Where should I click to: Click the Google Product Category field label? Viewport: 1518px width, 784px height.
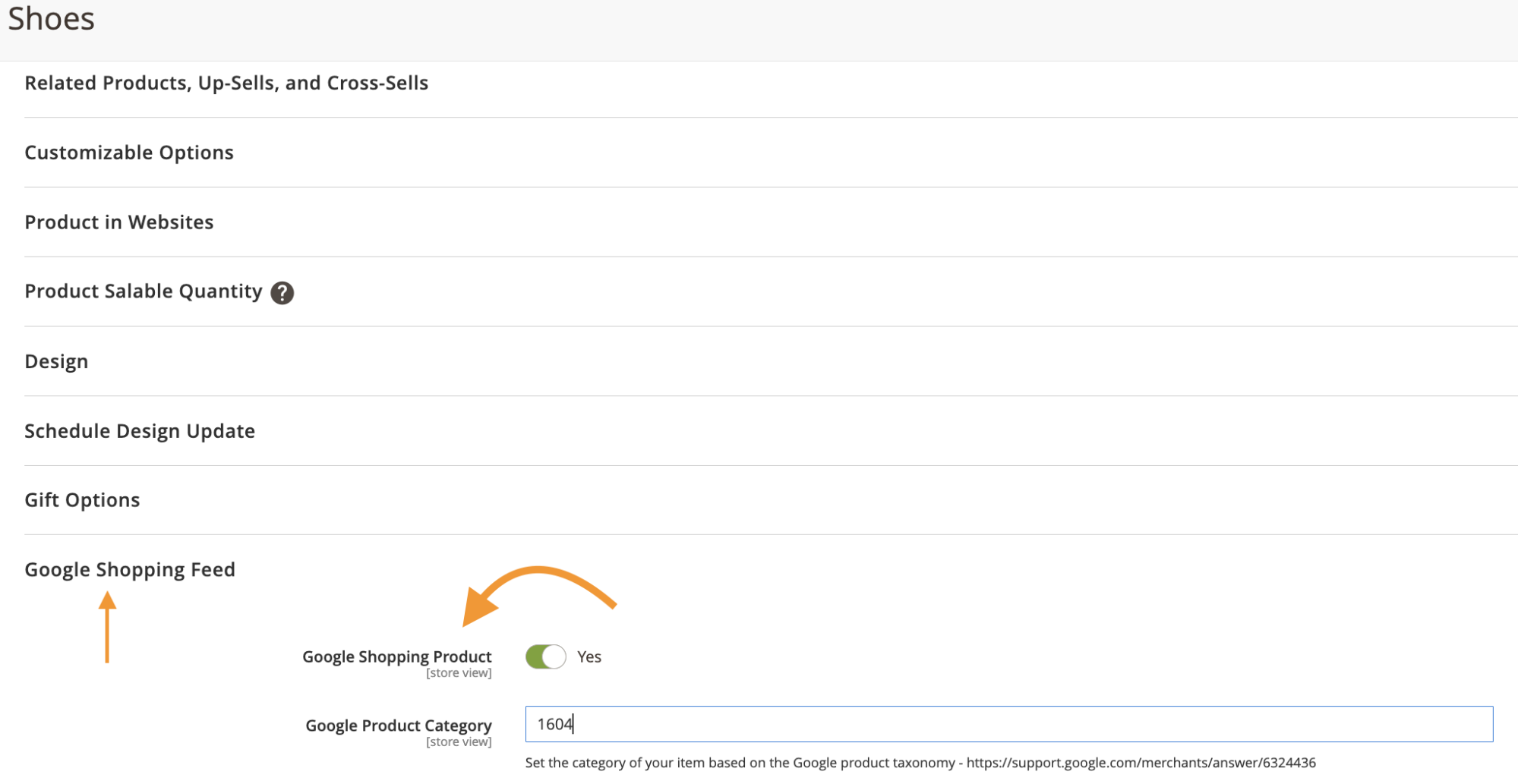(x=398, y=725)
